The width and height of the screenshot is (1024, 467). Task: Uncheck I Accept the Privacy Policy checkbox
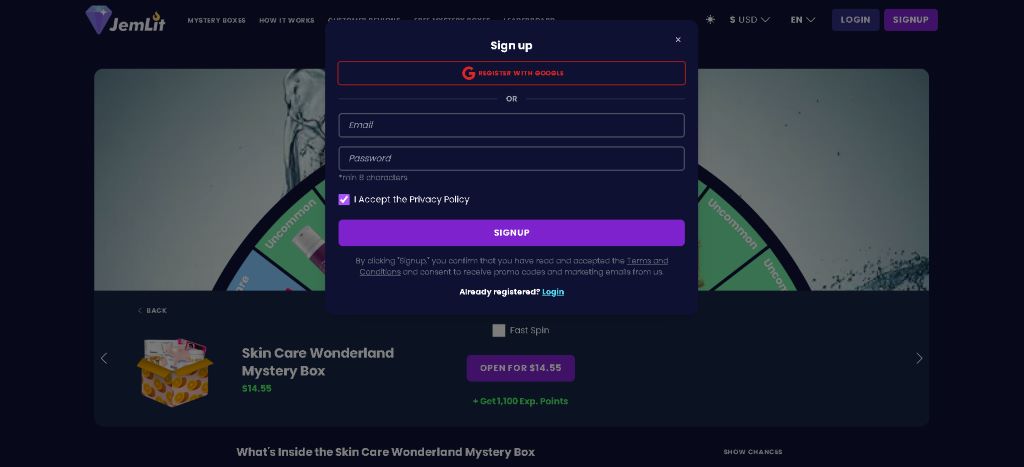pyautogui.click(x=344, y=200)
